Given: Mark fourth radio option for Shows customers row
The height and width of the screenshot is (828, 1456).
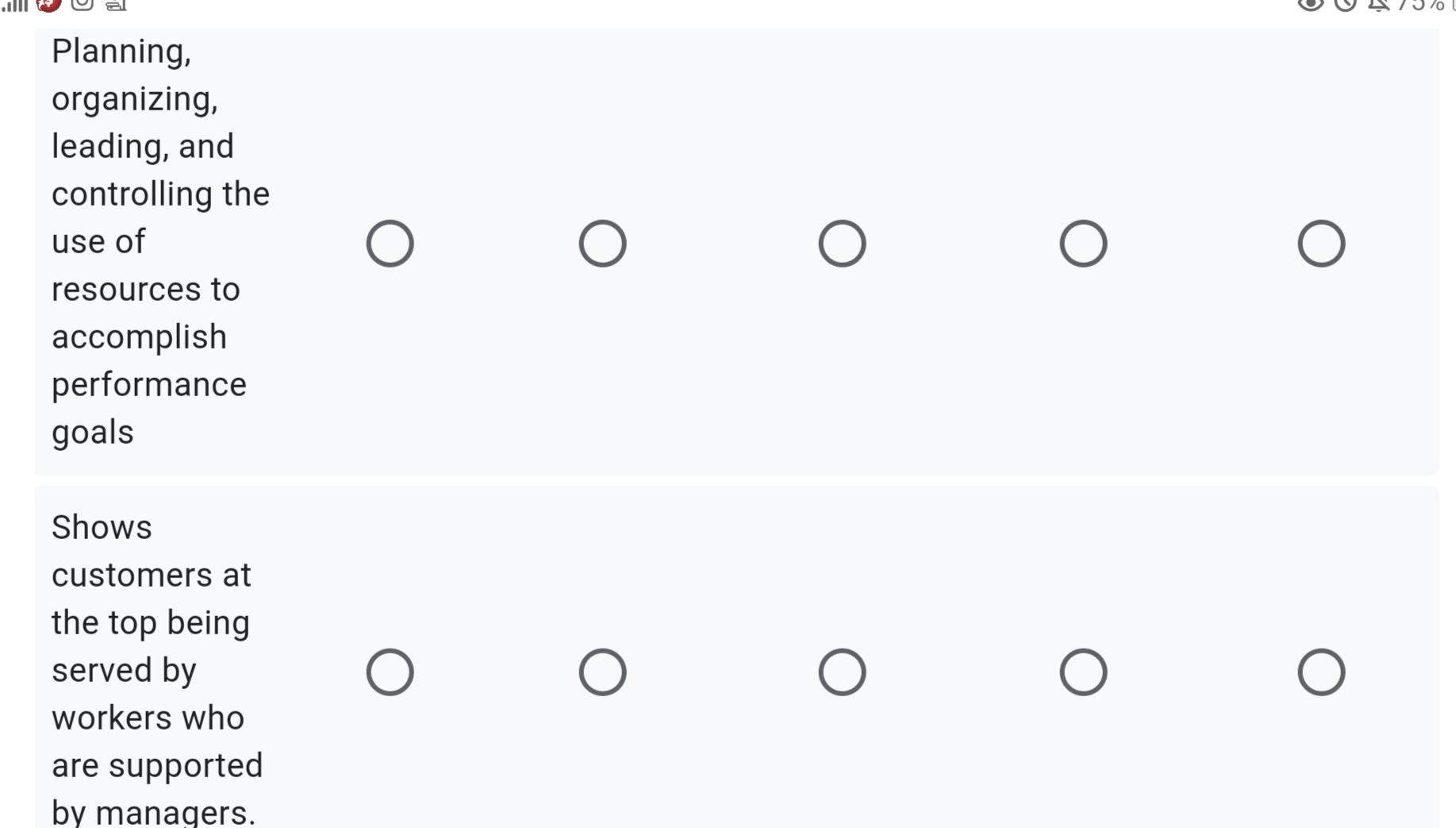Looking at the screenshot, I should (x=1083, y=672).
